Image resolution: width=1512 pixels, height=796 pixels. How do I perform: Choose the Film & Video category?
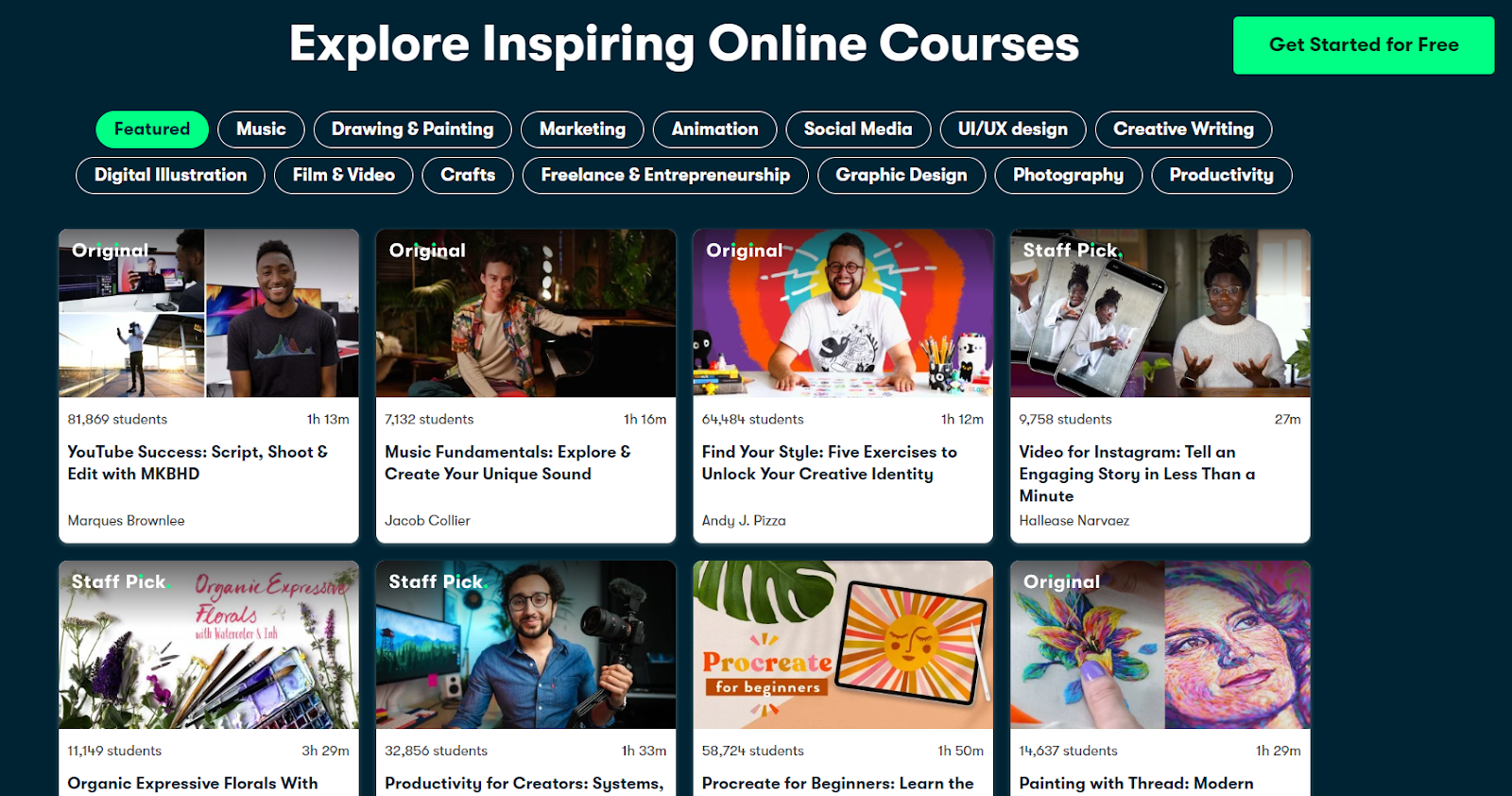[x=344, y=176]
